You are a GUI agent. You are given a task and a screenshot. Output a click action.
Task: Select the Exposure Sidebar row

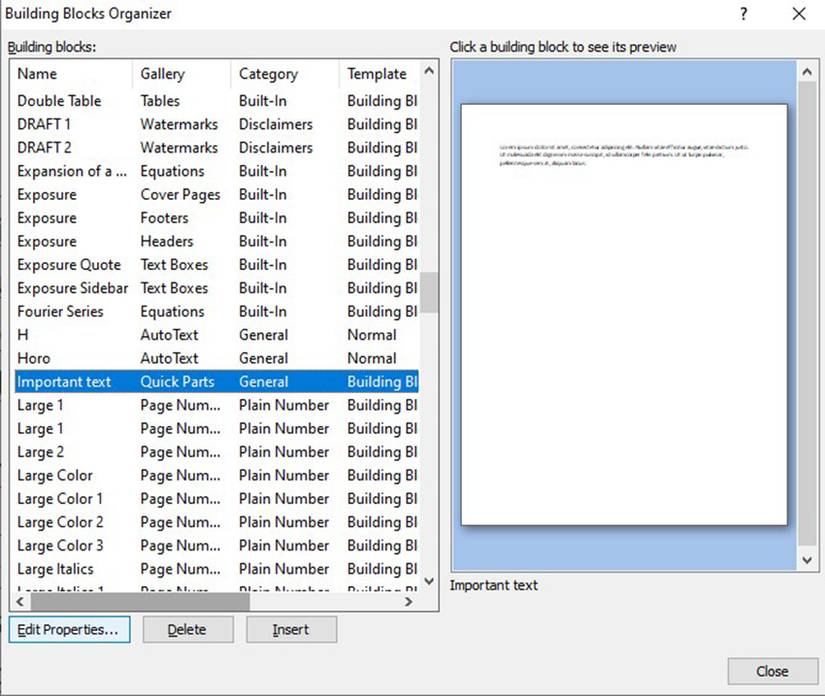click(x=217, y=288)
